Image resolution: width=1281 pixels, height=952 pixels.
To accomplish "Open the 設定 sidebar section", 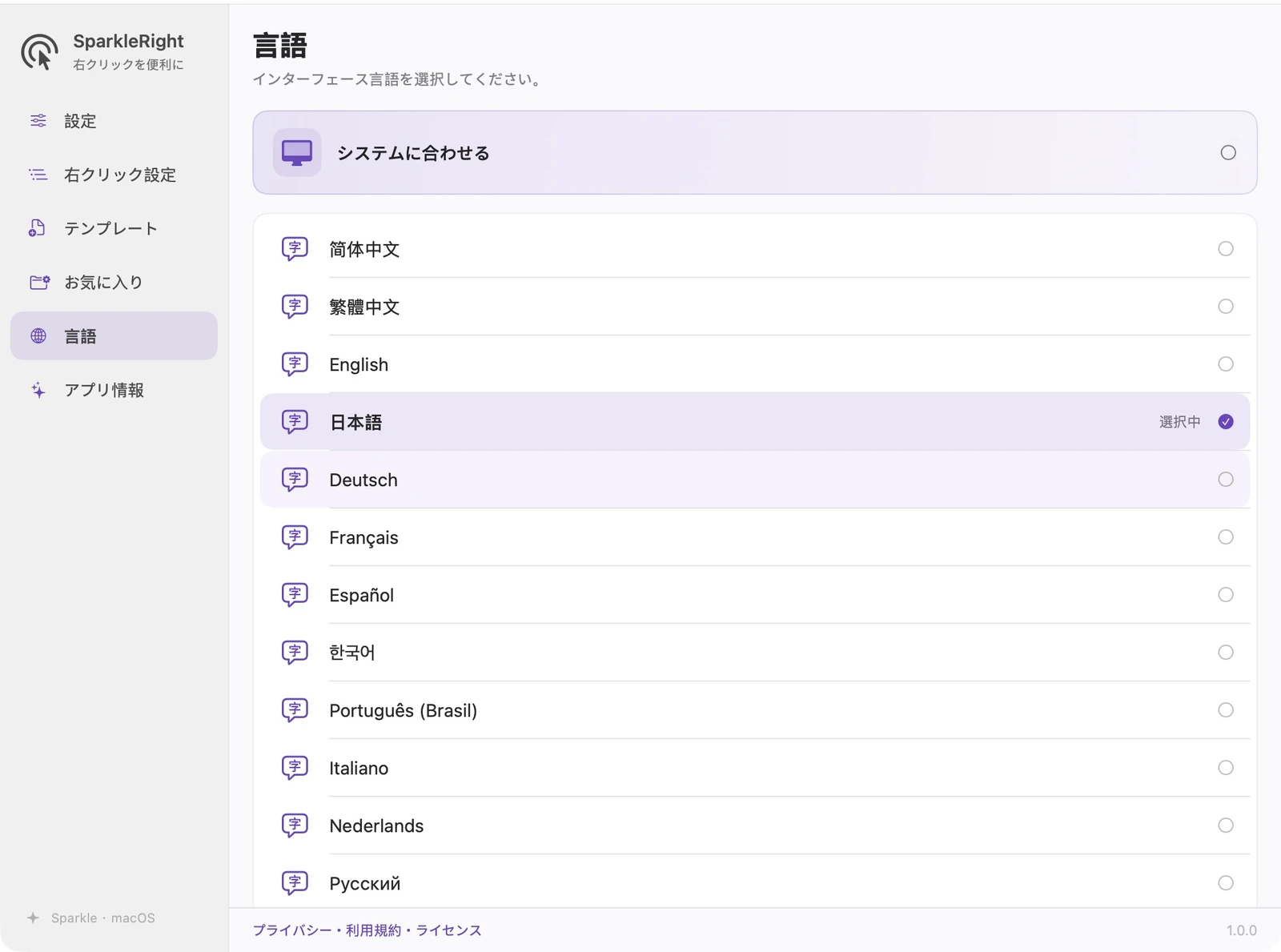I will (x=114, y=121).
